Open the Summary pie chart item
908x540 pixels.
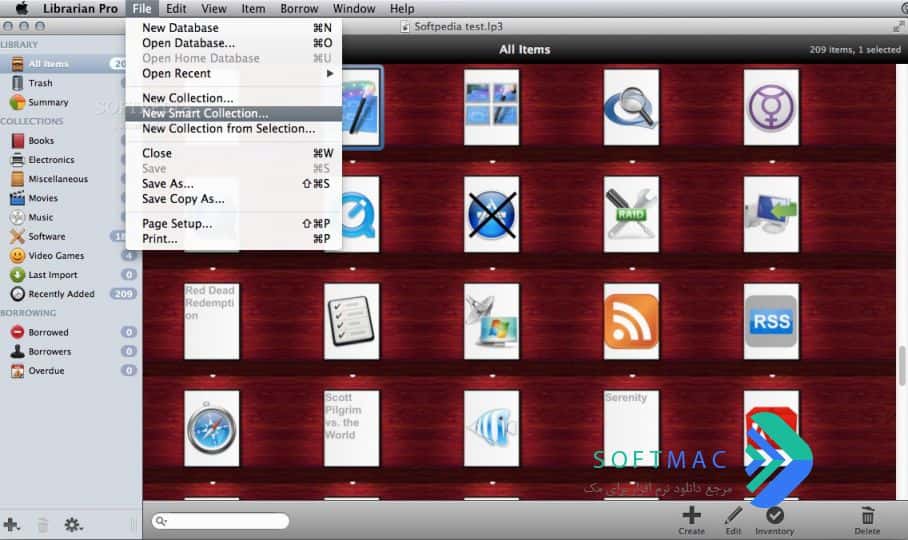pos(17,102)
